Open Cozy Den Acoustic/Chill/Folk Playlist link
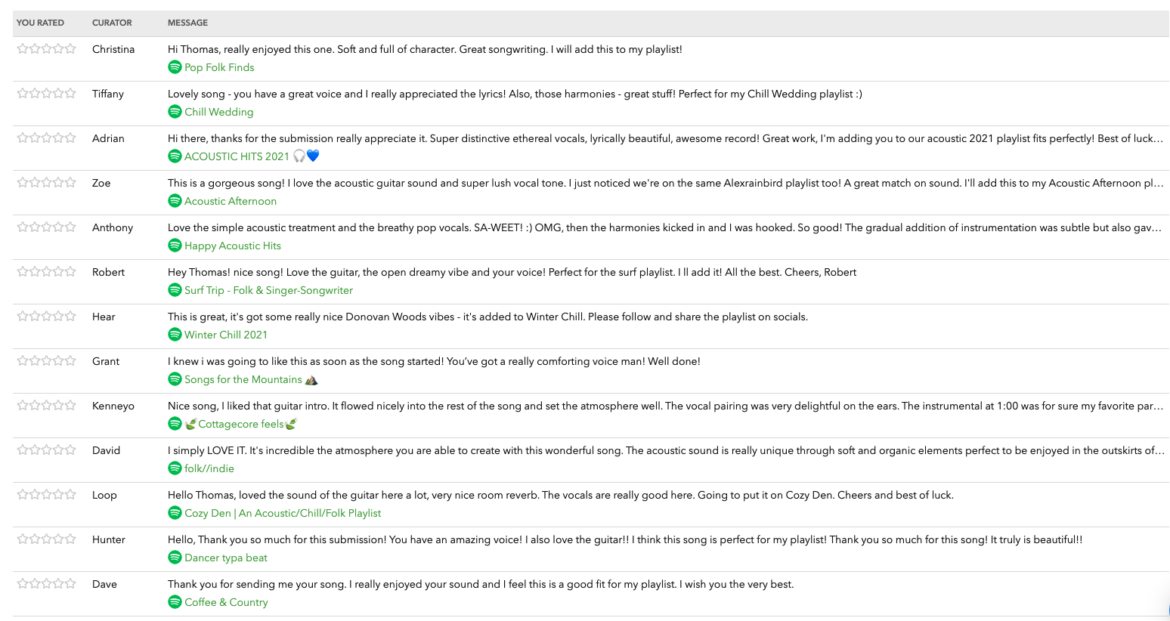The height and width of the screenshot is (621, 1170). (283, 514)
